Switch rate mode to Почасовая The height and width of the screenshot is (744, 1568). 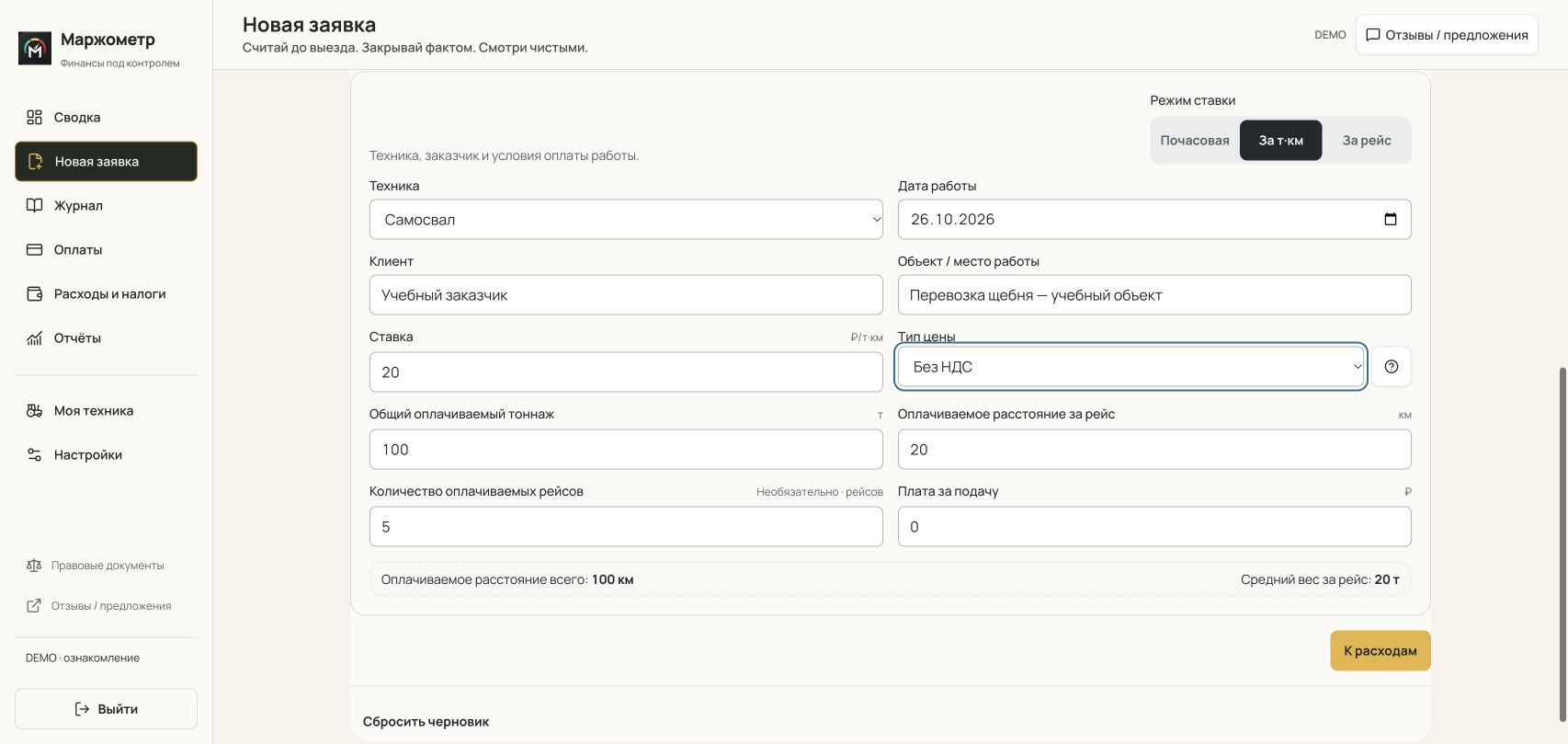tap(1194, 141)
